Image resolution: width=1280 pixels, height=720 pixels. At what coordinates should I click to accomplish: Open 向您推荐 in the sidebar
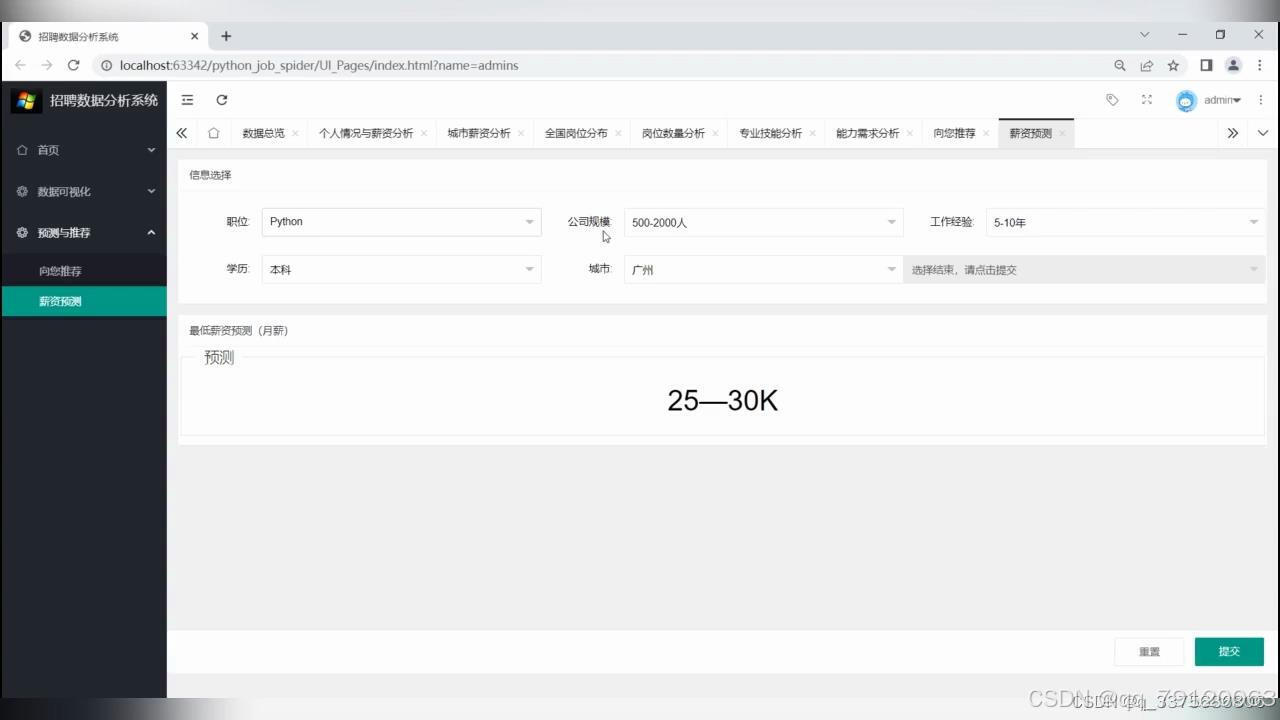click(x=84, y=271)
